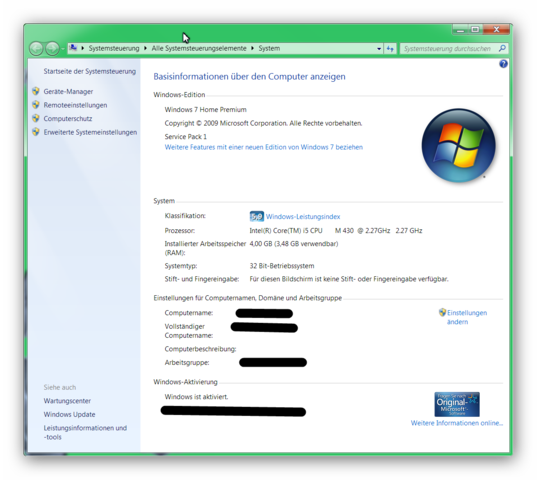Viewport: 537px width, 480px height.
Task: Open Wartungscenter under Siehe auch
Action: (x=67, y=401)
